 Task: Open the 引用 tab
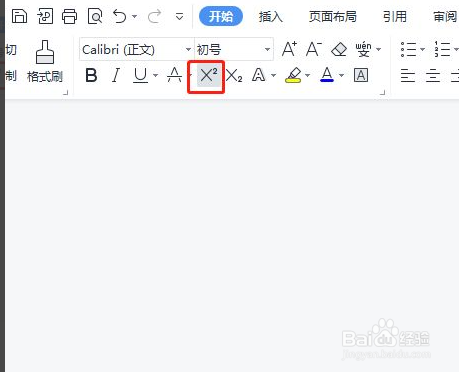(x=395, y=16)
